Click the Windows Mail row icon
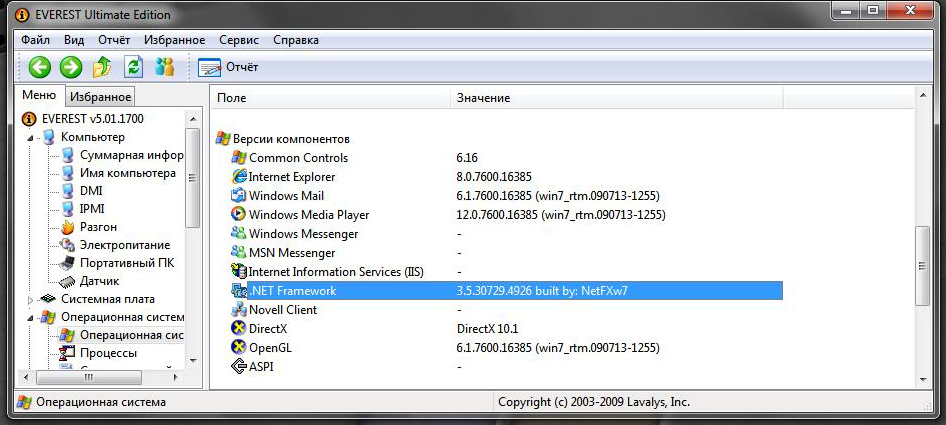 (x=238, y=196)
